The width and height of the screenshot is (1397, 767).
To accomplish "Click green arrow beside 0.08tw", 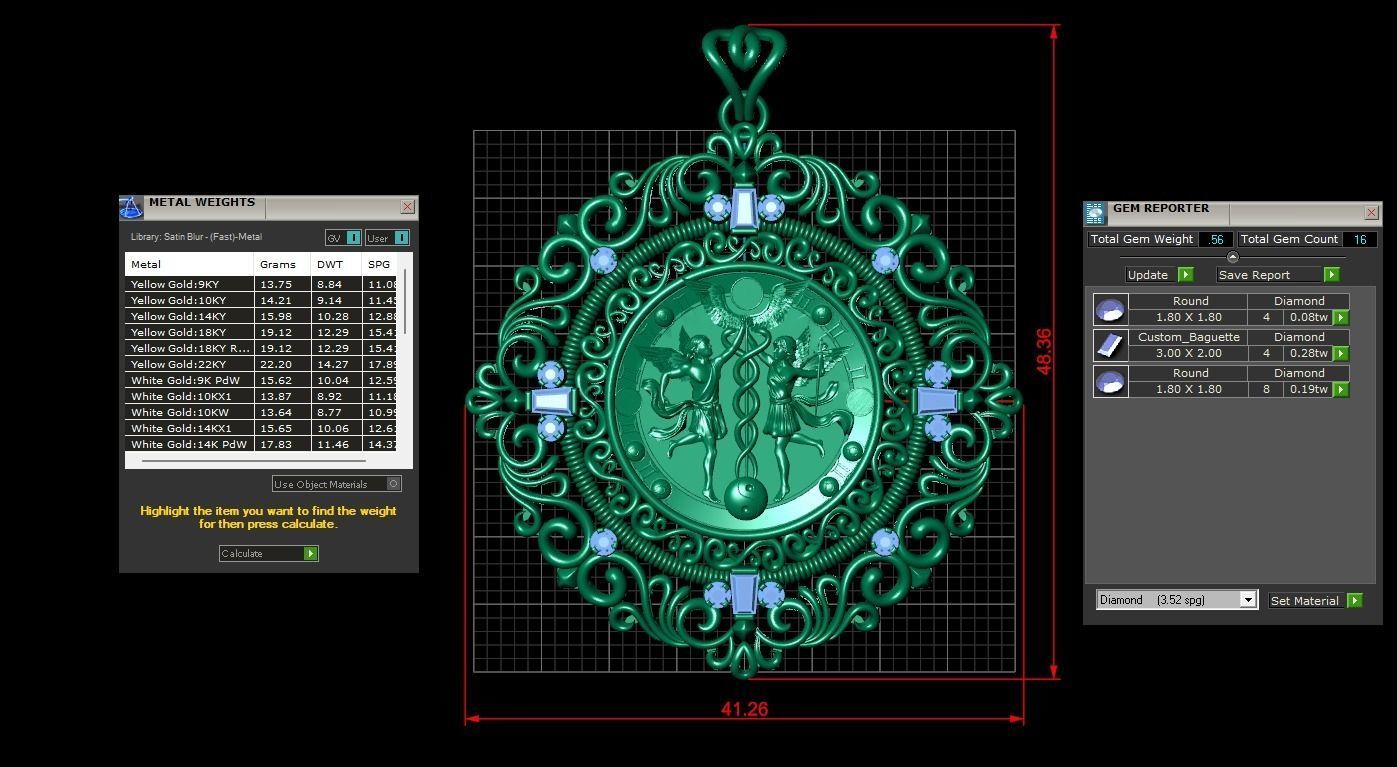I will click(x=1341, y=317).
